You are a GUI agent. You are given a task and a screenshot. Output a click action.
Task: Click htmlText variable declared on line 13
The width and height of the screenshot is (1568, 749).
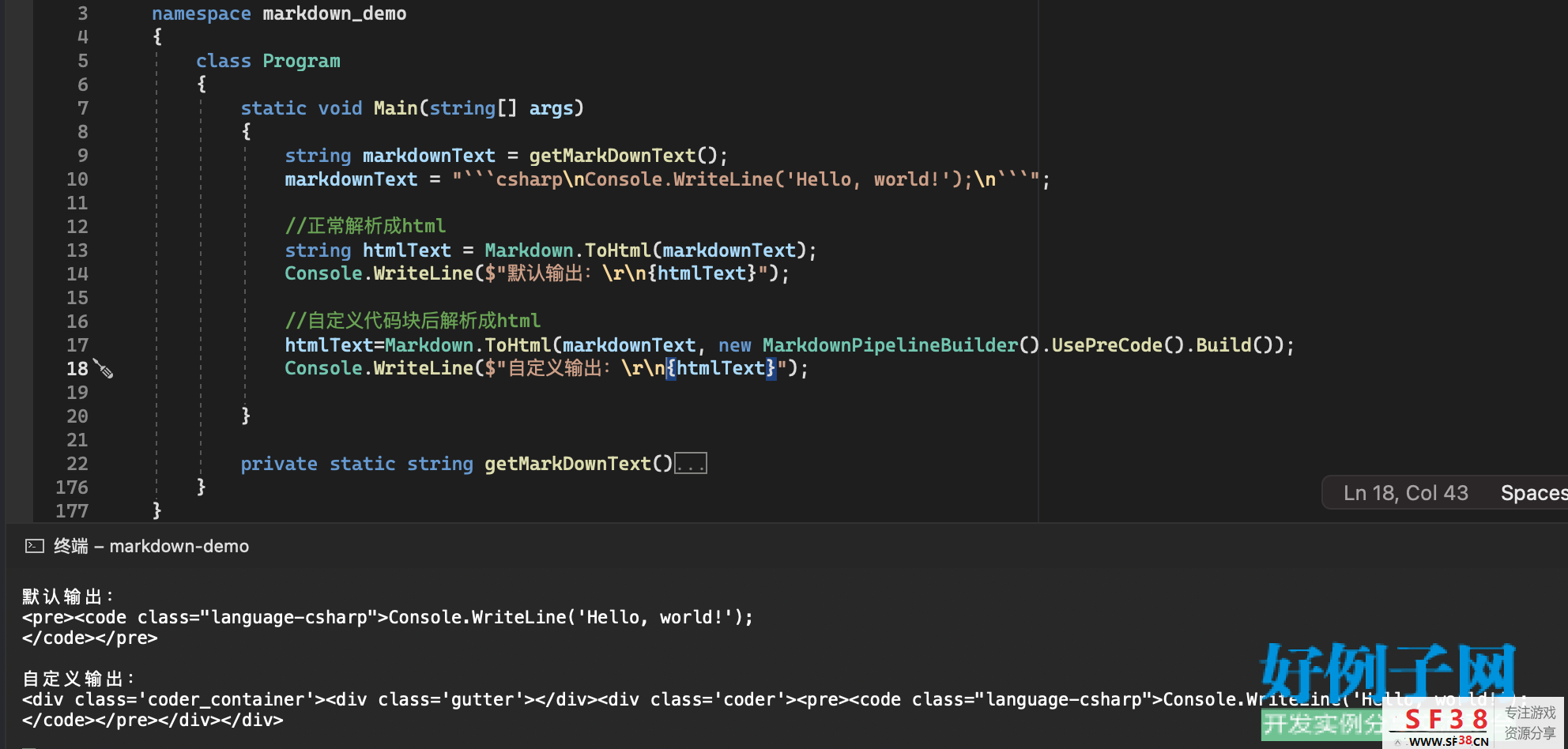click(x=407, y=250)
